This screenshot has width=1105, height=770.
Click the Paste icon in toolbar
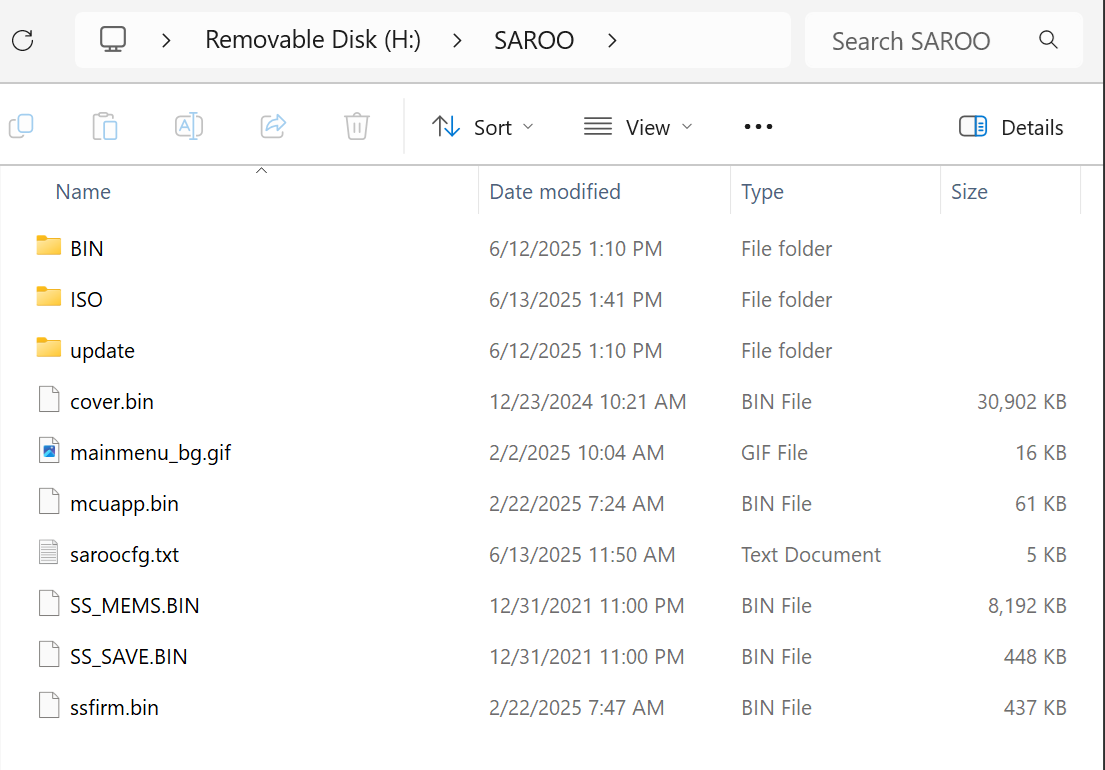[105, 126]
